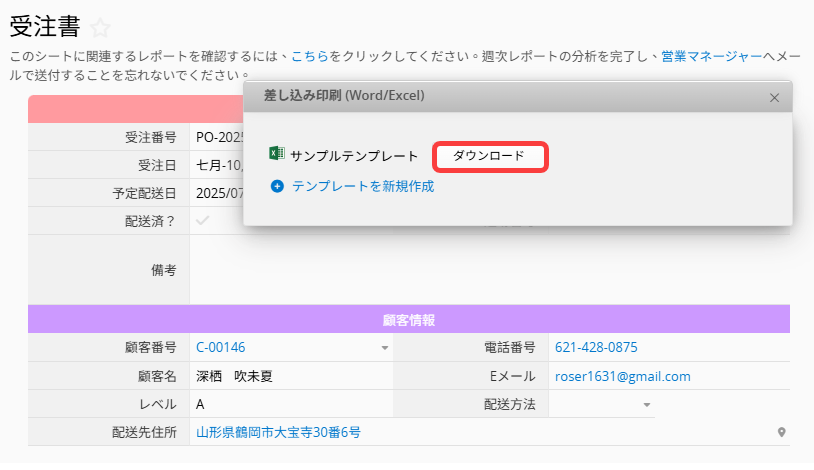814x470 pixels.
Task: Click customer number C-00146
Action: [x=221, y=348]
